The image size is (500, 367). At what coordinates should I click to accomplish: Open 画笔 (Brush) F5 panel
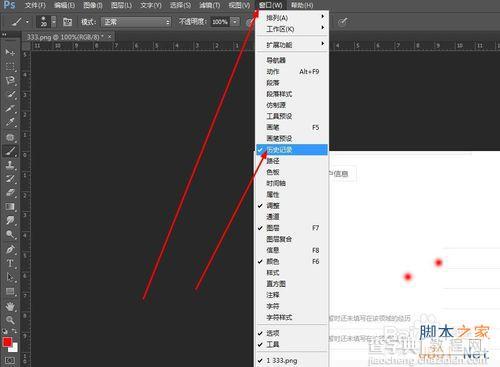tap(292, 127)
